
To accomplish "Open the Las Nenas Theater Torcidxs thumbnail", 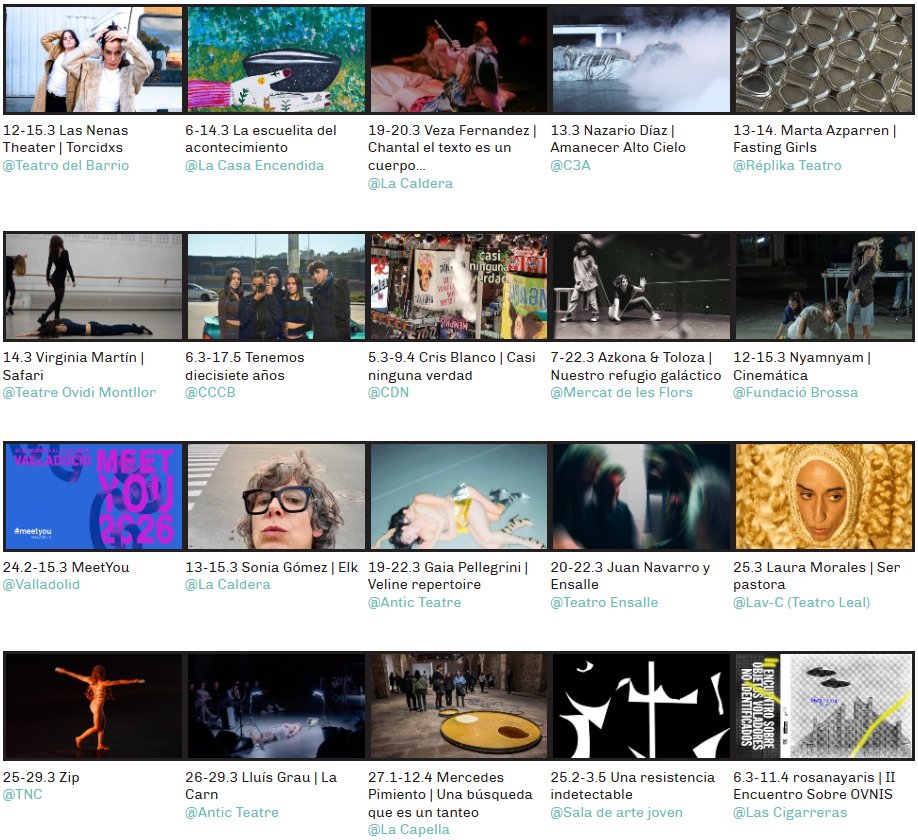I will [x=94, y=59].
